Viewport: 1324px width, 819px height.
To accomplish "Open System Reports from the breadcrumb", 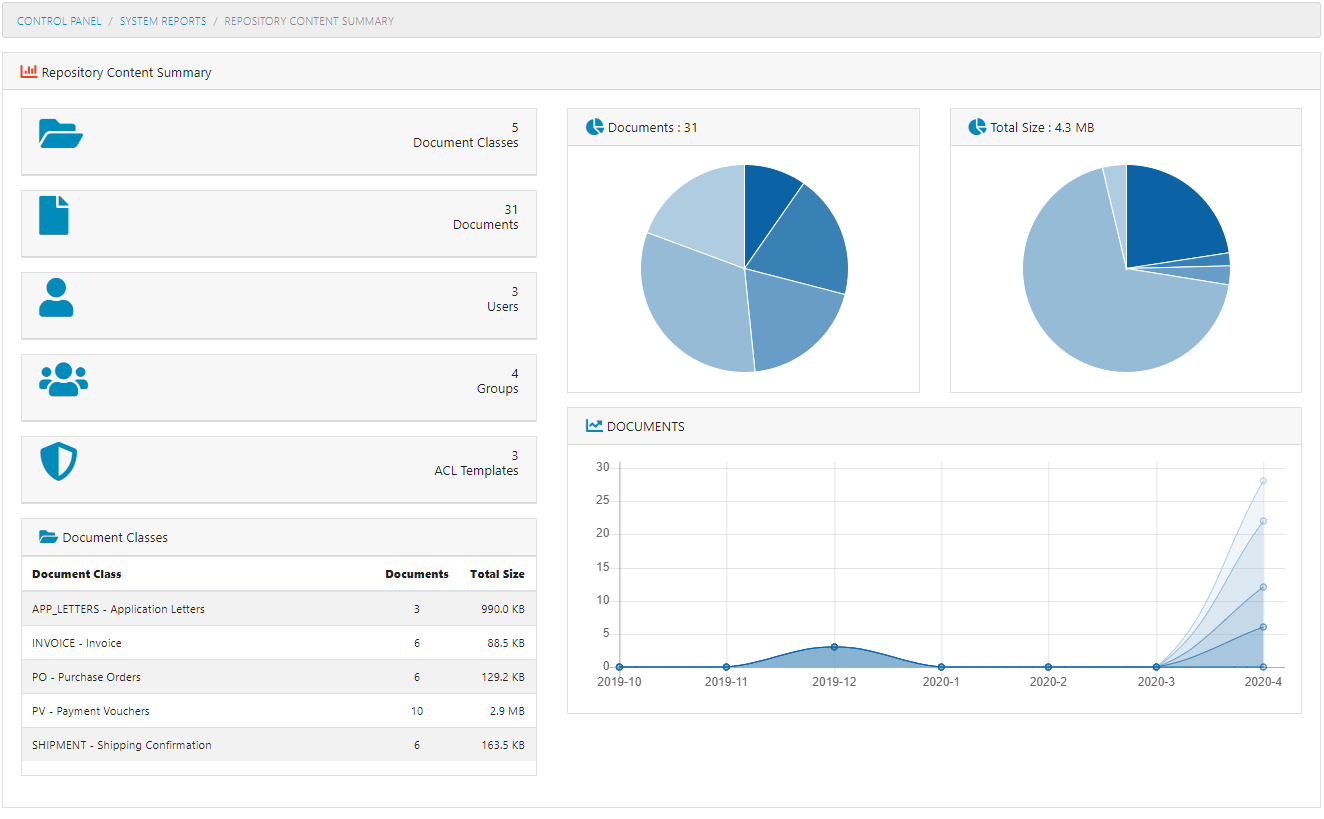I will (162, 20).
